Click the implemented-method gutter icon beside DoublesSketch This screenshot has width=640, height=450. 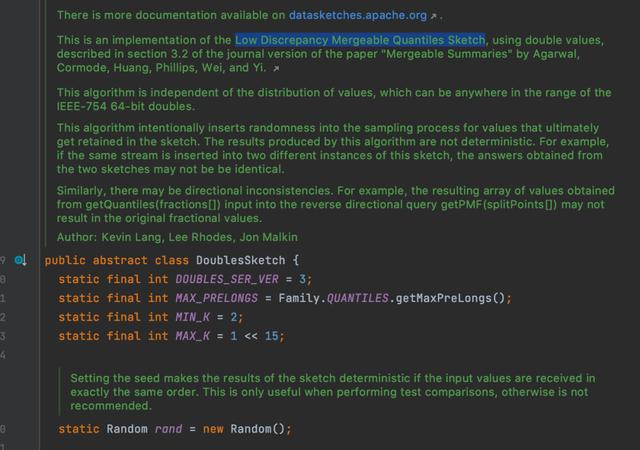(20, 260)
